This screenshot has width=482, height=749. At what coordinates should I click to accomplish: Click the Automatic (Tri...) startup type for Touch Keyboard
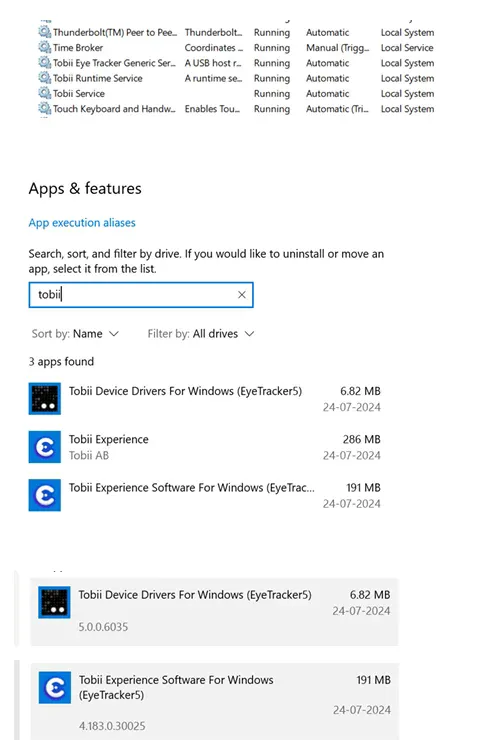point(337,109)
